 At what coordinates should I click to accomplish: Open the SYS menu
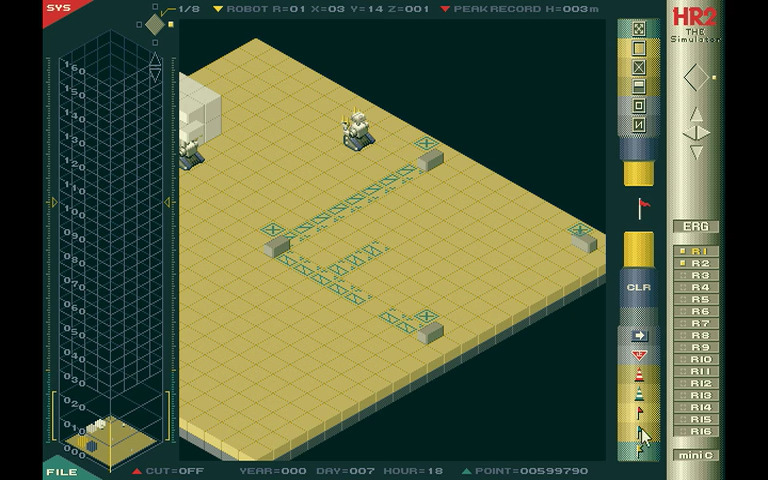(x=58, y=8)
